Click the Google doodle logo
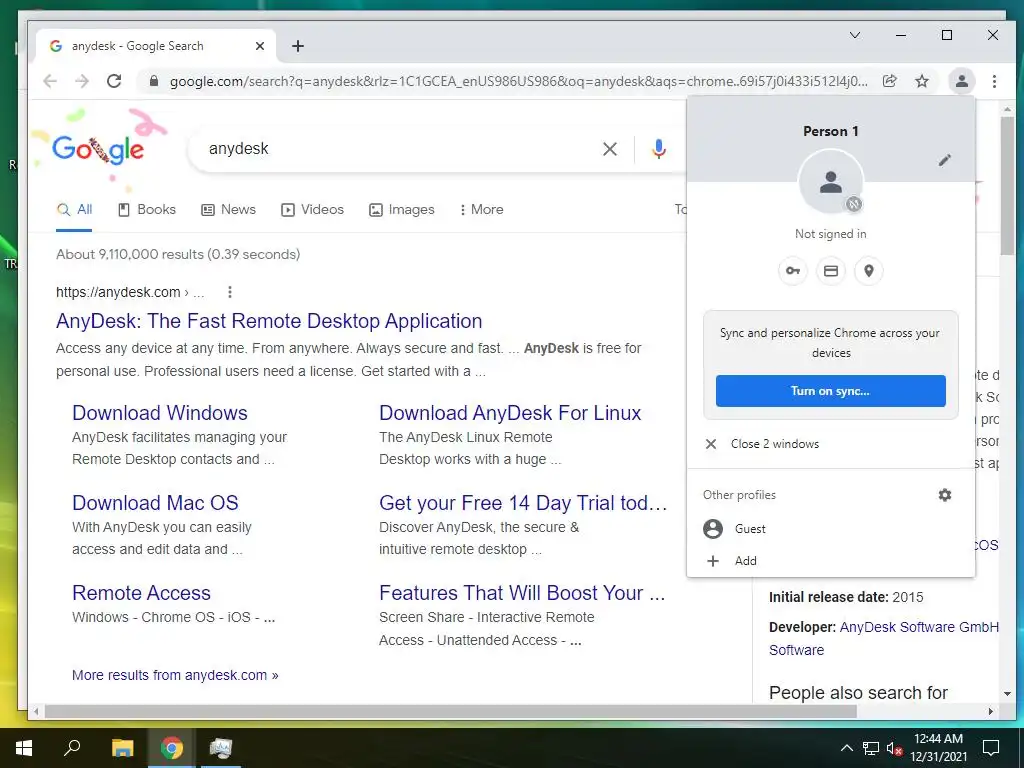 pyautogui.click(x=98, y=150)
